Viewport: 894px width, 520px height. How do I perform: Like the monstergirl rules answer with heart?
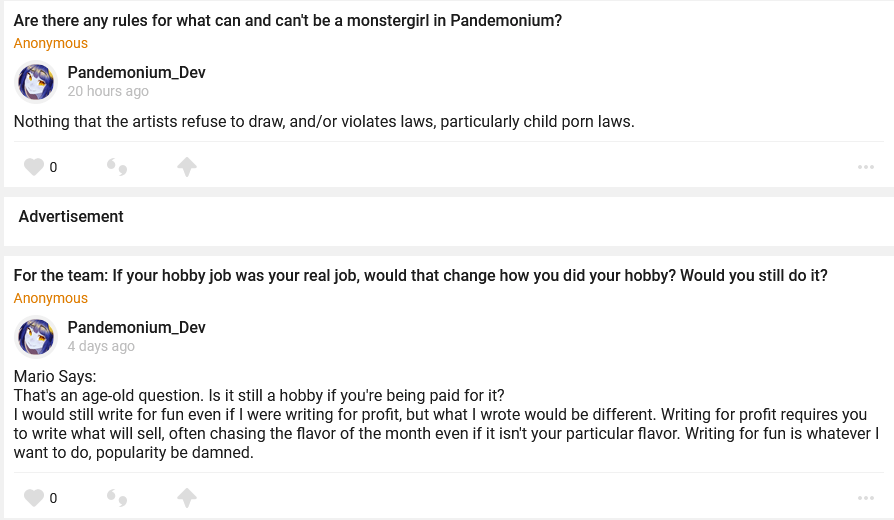pyautogui.click(x=34, y=167)
